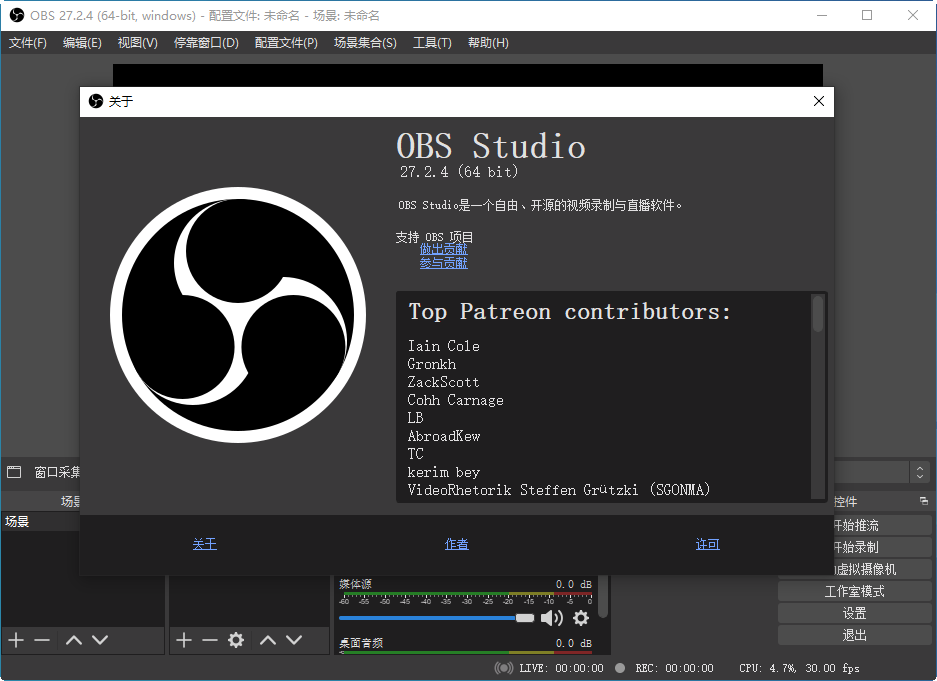Open source properties with the gear icon

coord(236,640)
